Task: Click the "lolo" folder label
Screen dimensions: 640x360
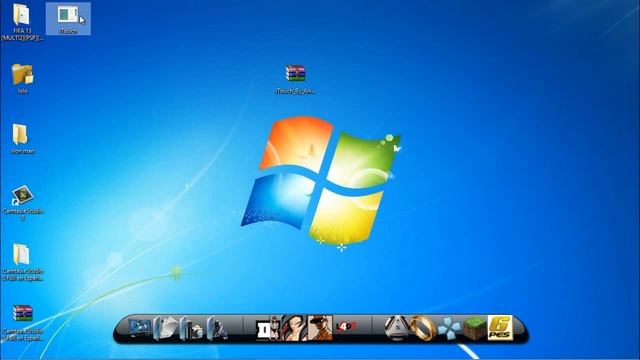Action: [22, 91]
